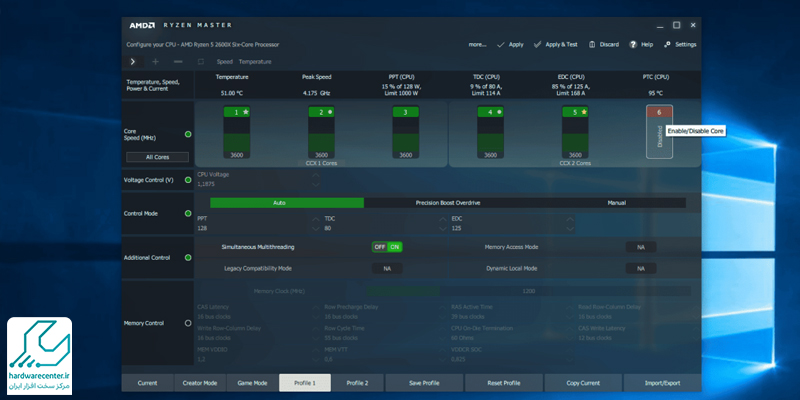Click the Import/Export button
The width and height of the screenshot is (800, 400).
pyautogui.click(x=662, y=383)
